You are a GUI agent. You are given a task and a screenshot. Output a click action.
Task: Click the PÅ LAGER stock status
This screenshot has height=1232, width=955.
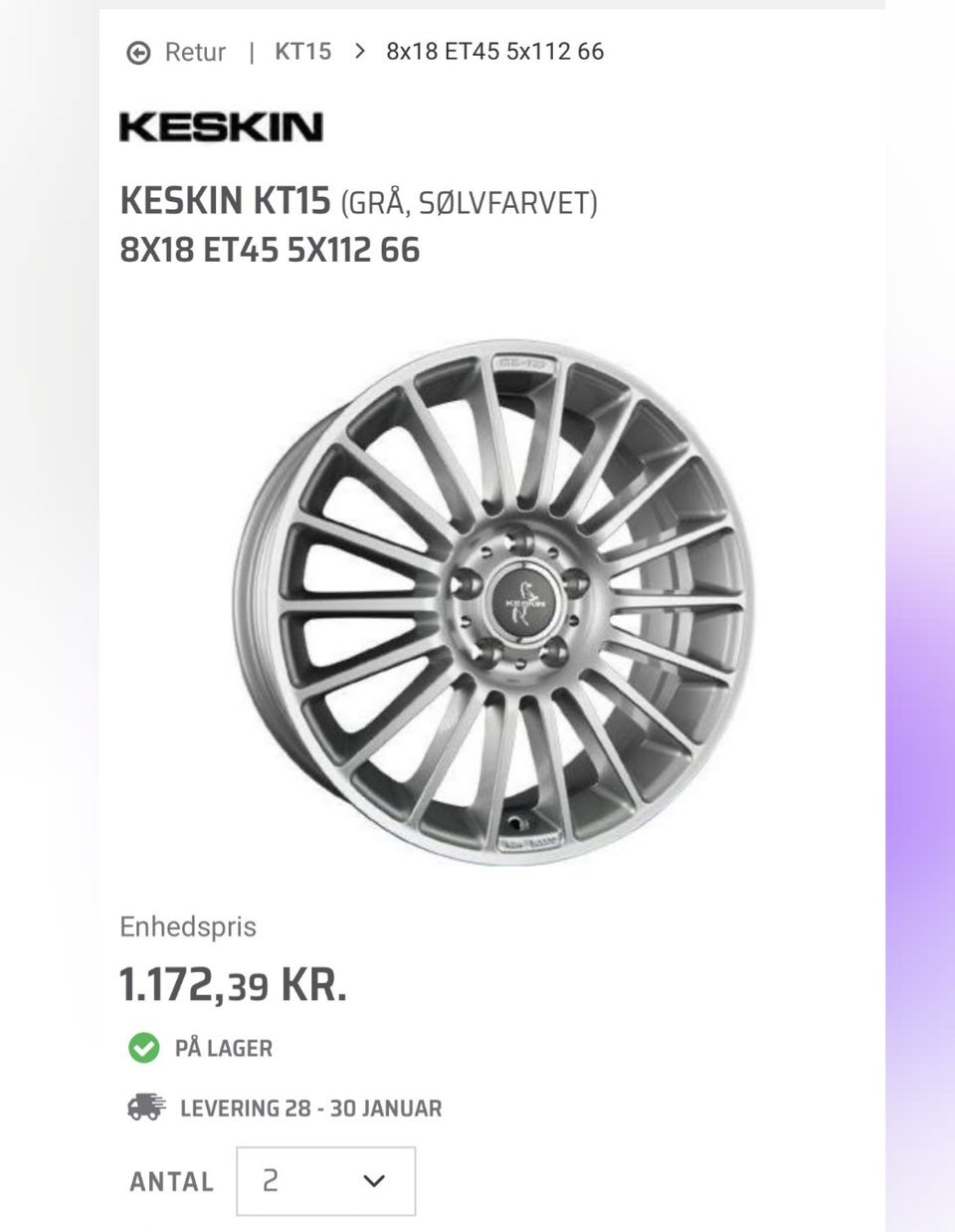223,1048
